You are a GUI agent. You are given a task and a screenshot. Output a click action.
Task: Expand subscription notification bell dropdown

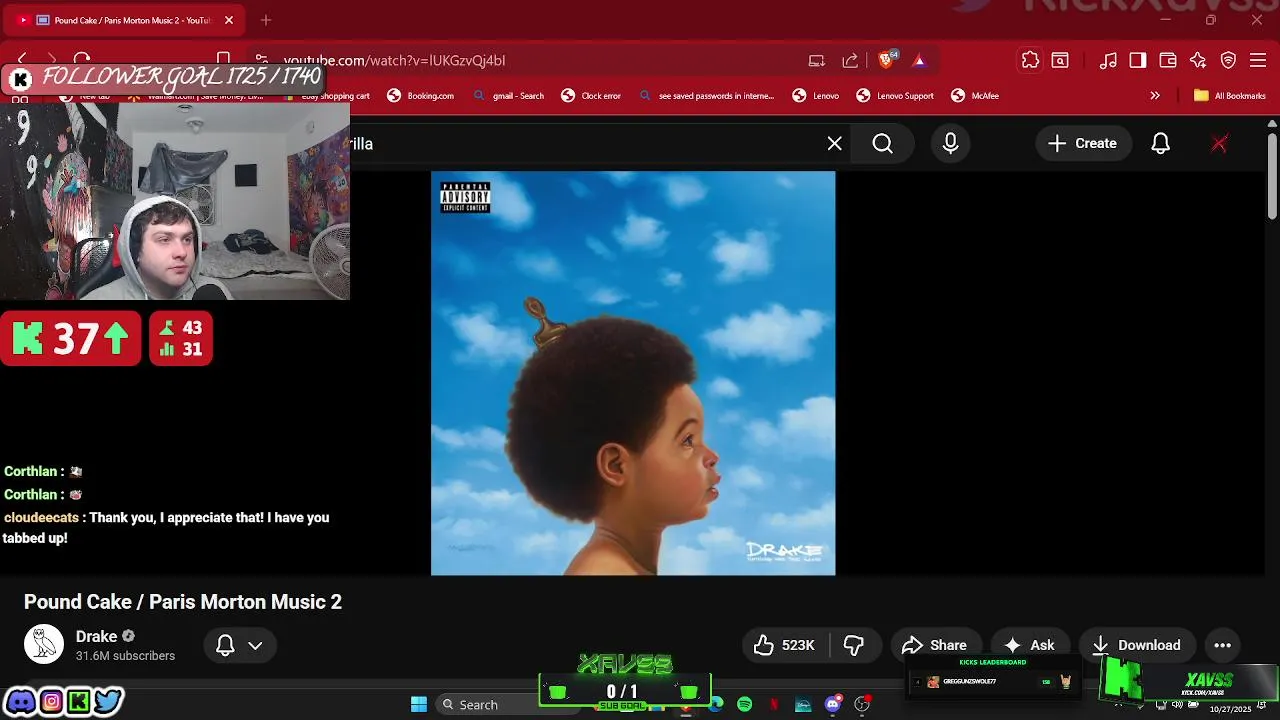239,645
